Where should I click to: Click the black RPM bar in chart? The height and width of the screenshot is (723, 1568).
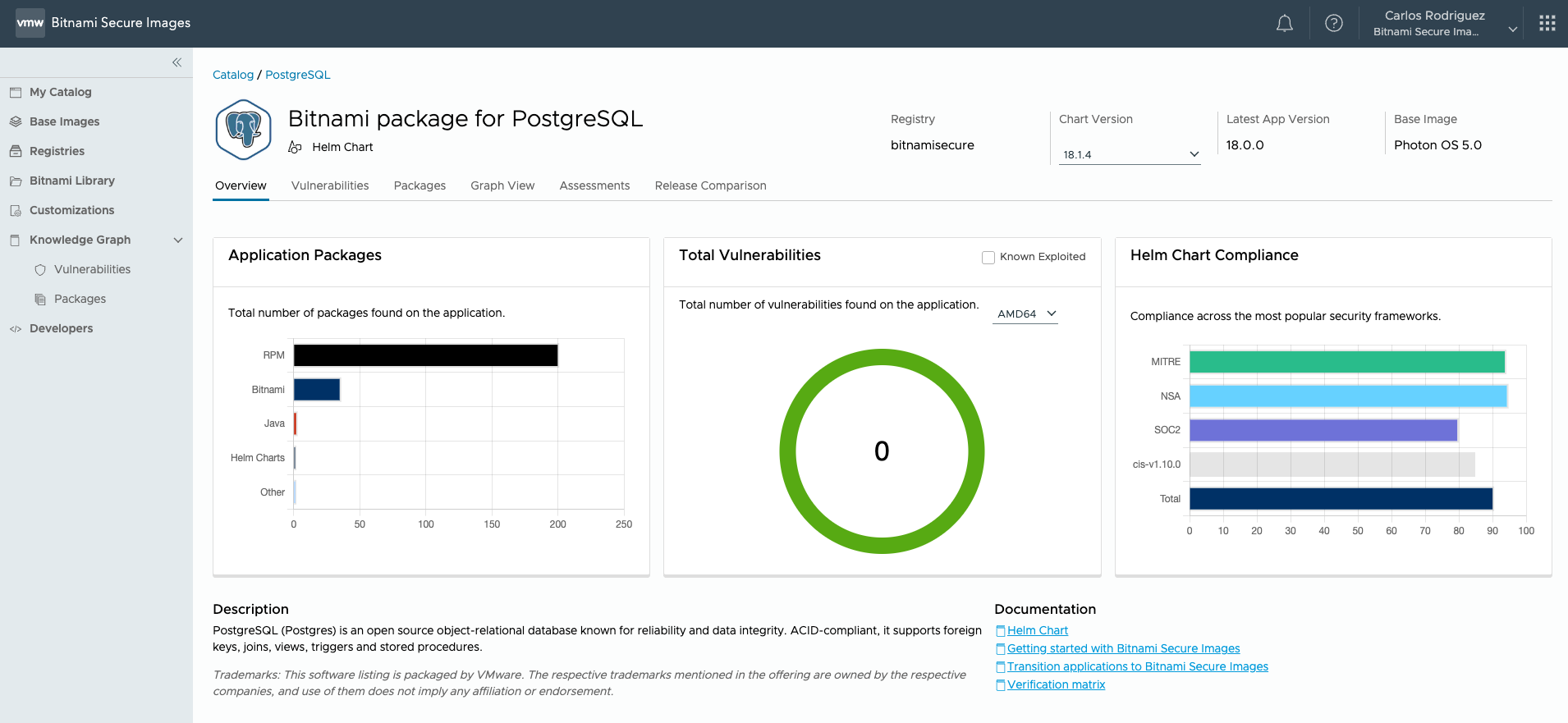click(425, 355)
